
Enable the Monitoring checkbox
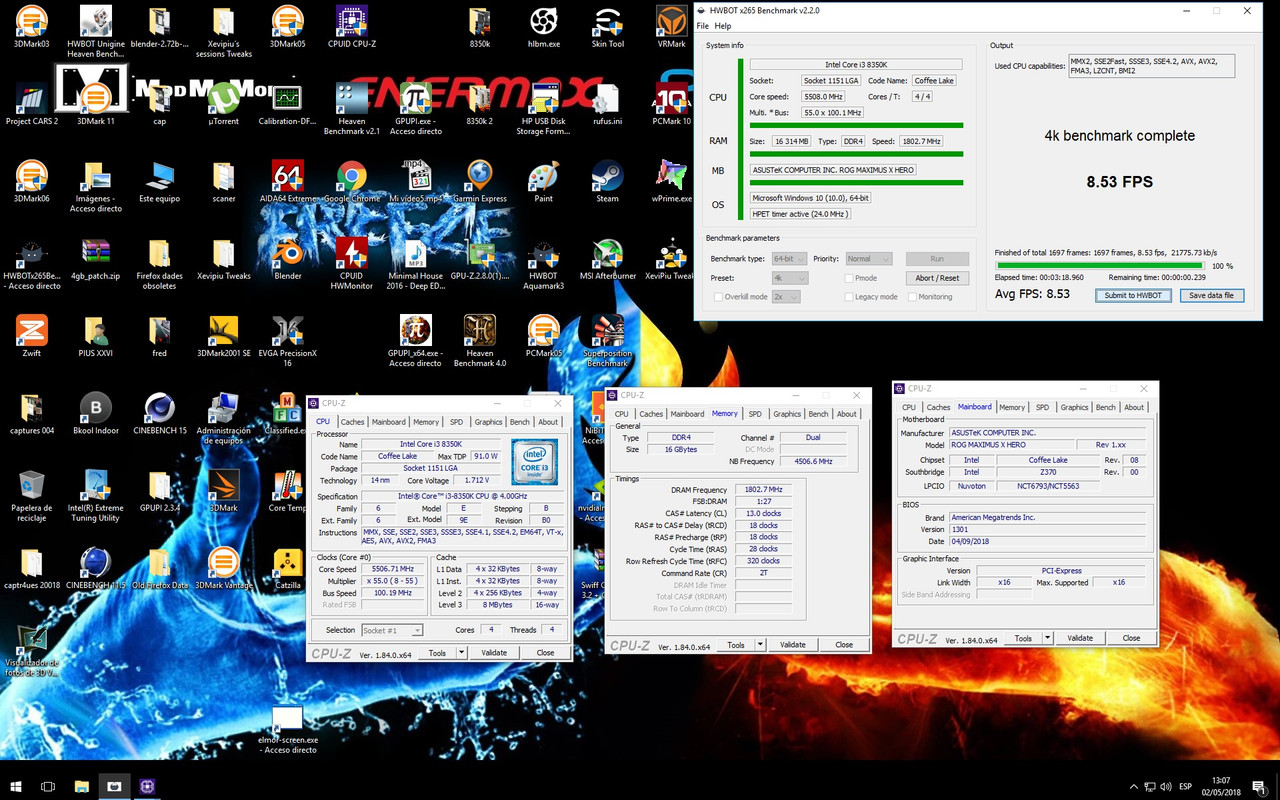click(912, 297)
